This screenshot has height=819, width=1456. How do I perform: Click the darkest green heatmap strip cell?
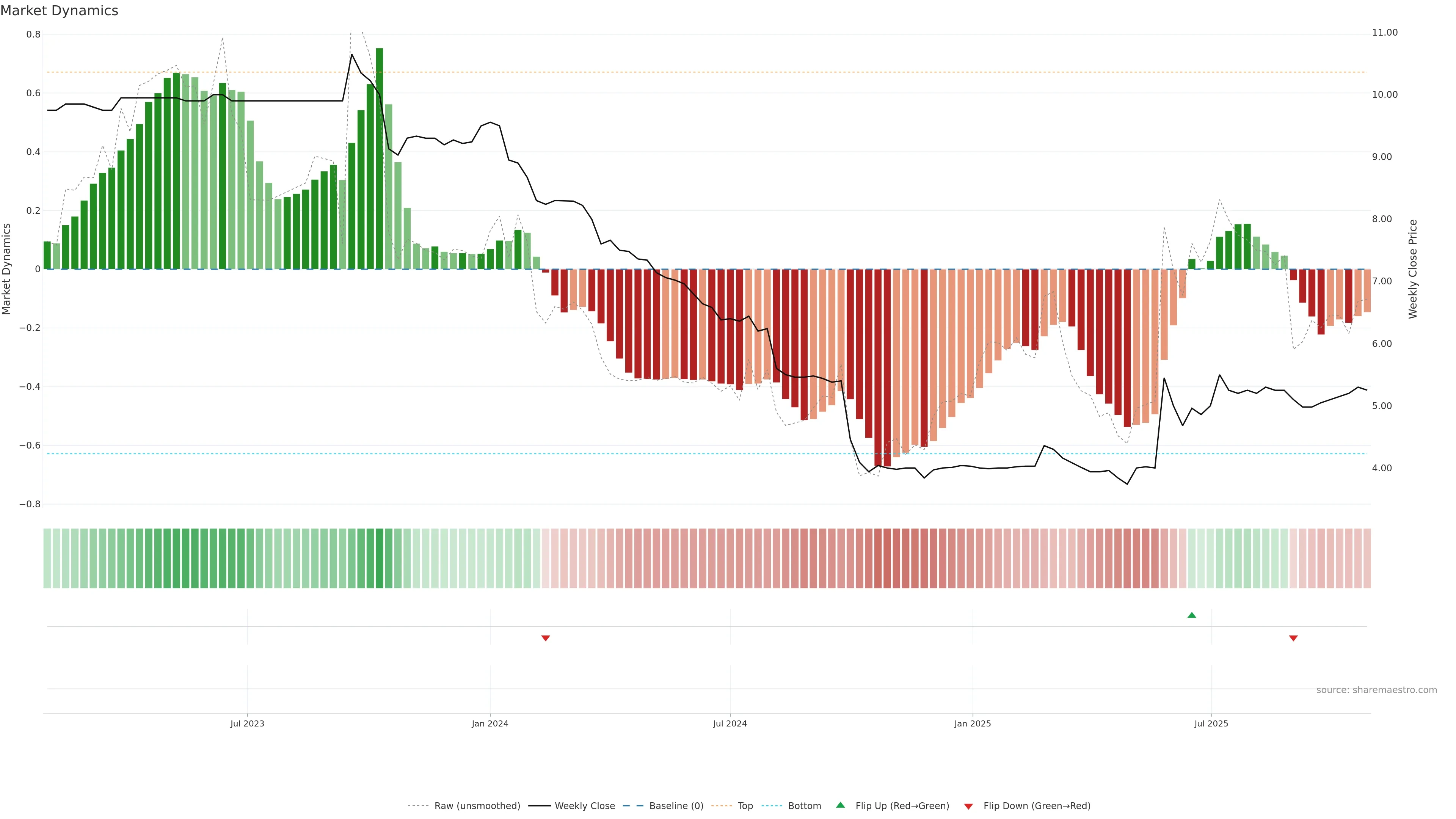379,558
